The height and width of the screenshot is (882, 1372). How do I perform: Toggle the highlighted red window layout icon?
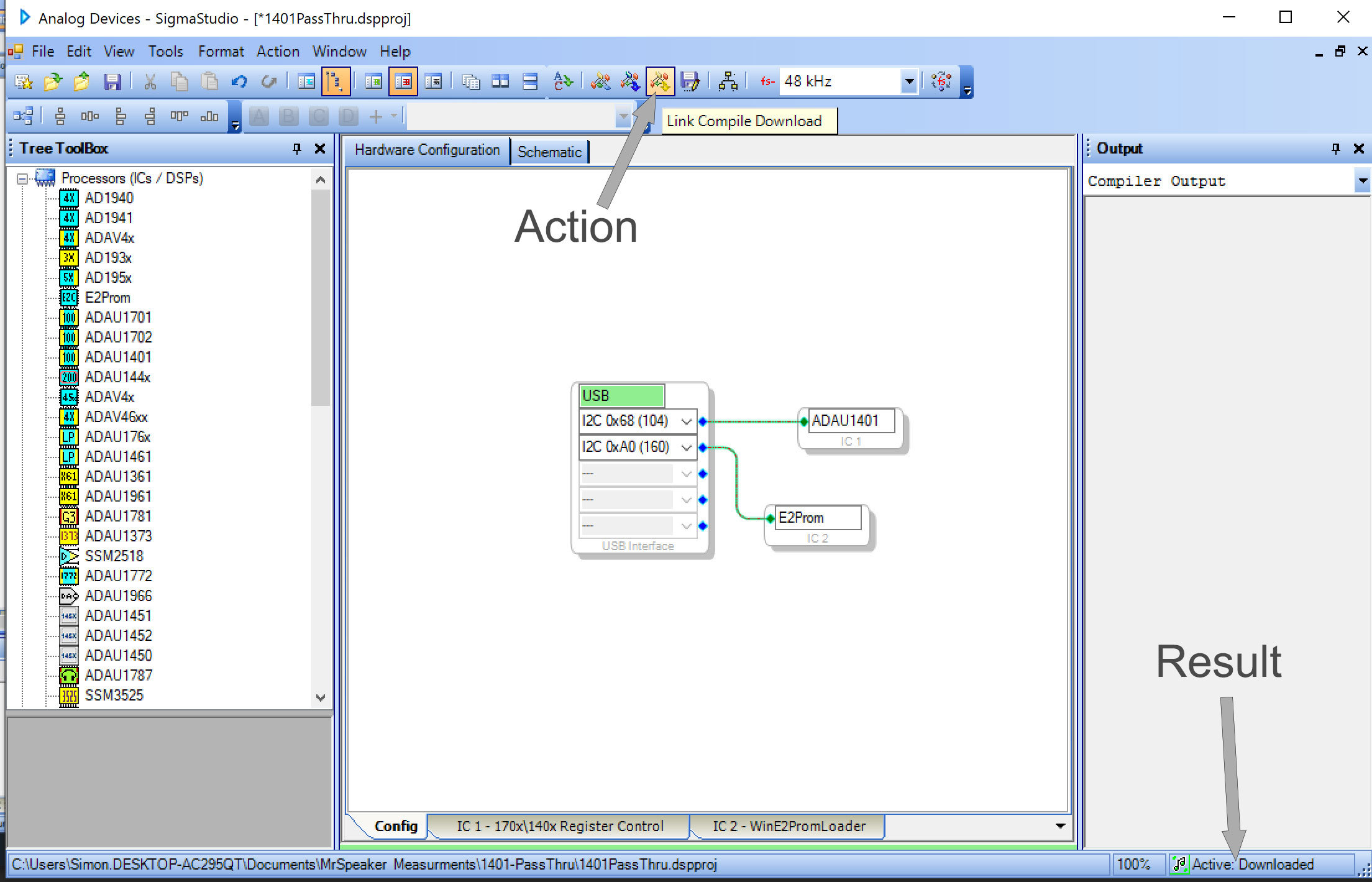[403, 81]
